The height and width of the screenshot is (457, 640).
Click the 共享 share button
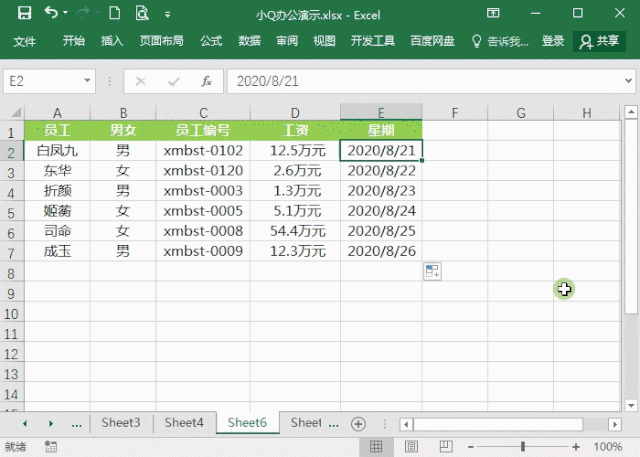[x=599, y=41]
